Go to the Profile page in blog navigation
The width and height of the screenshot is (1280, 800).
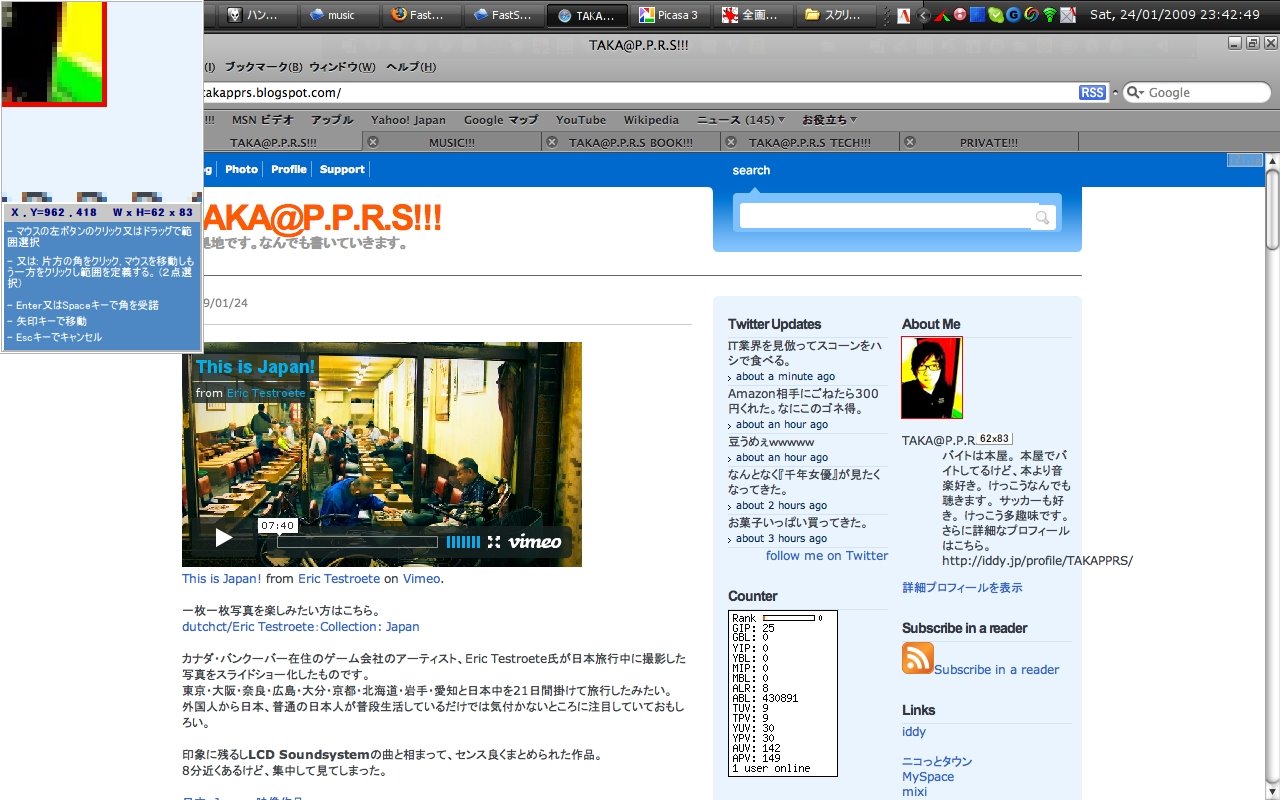pyautogui.click(x=289, y=169)
